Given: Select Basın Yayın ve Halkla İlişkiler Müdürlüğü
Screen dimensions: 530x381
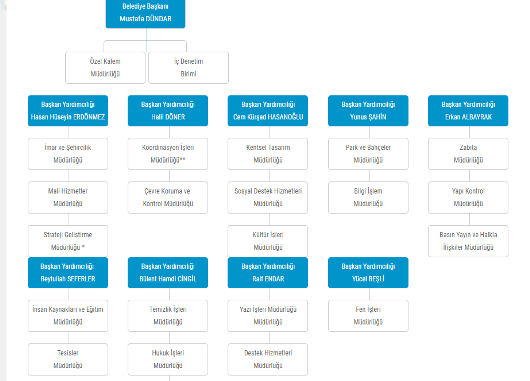Looking at the screenshot, I should (468, 241).
